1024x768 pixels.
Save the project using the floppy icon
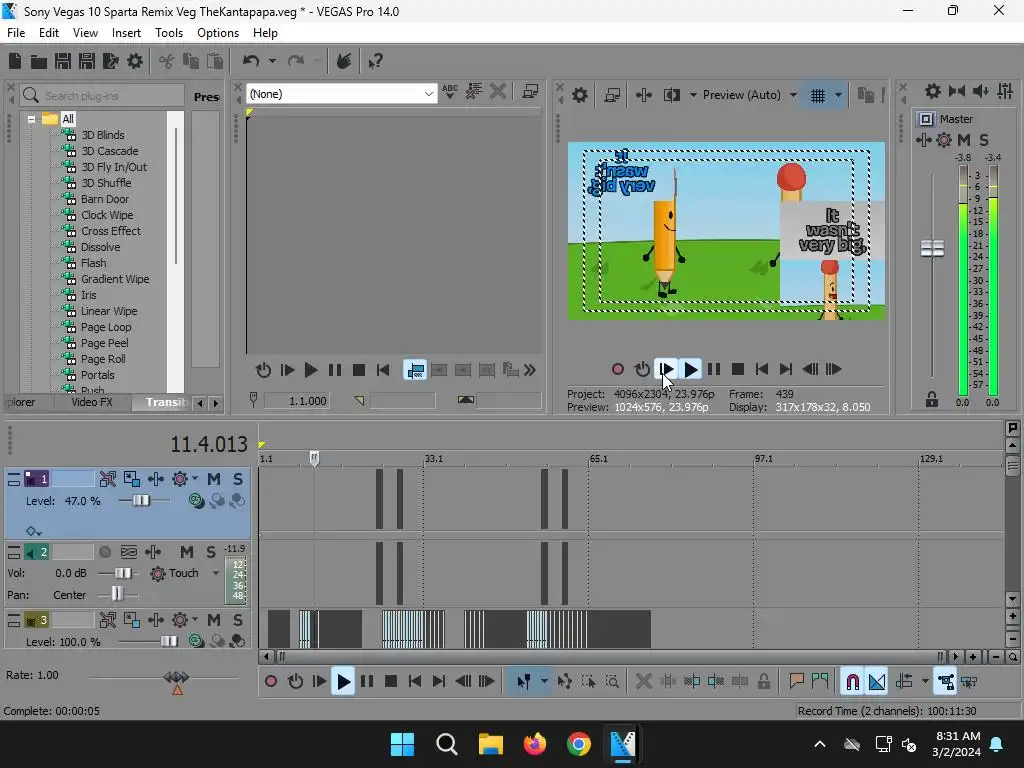[63, 61]
